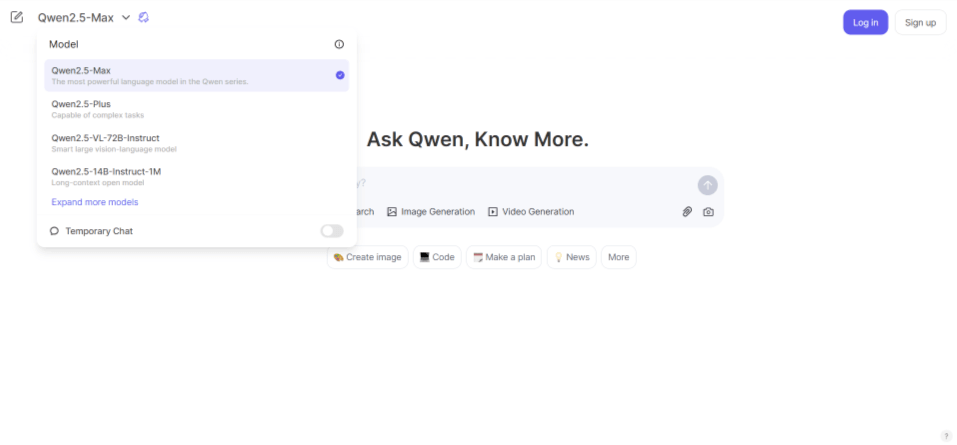This screenshot has height=445, width=957.
Task: Open the More suggestions chip
Action: (x=618, y=257)
